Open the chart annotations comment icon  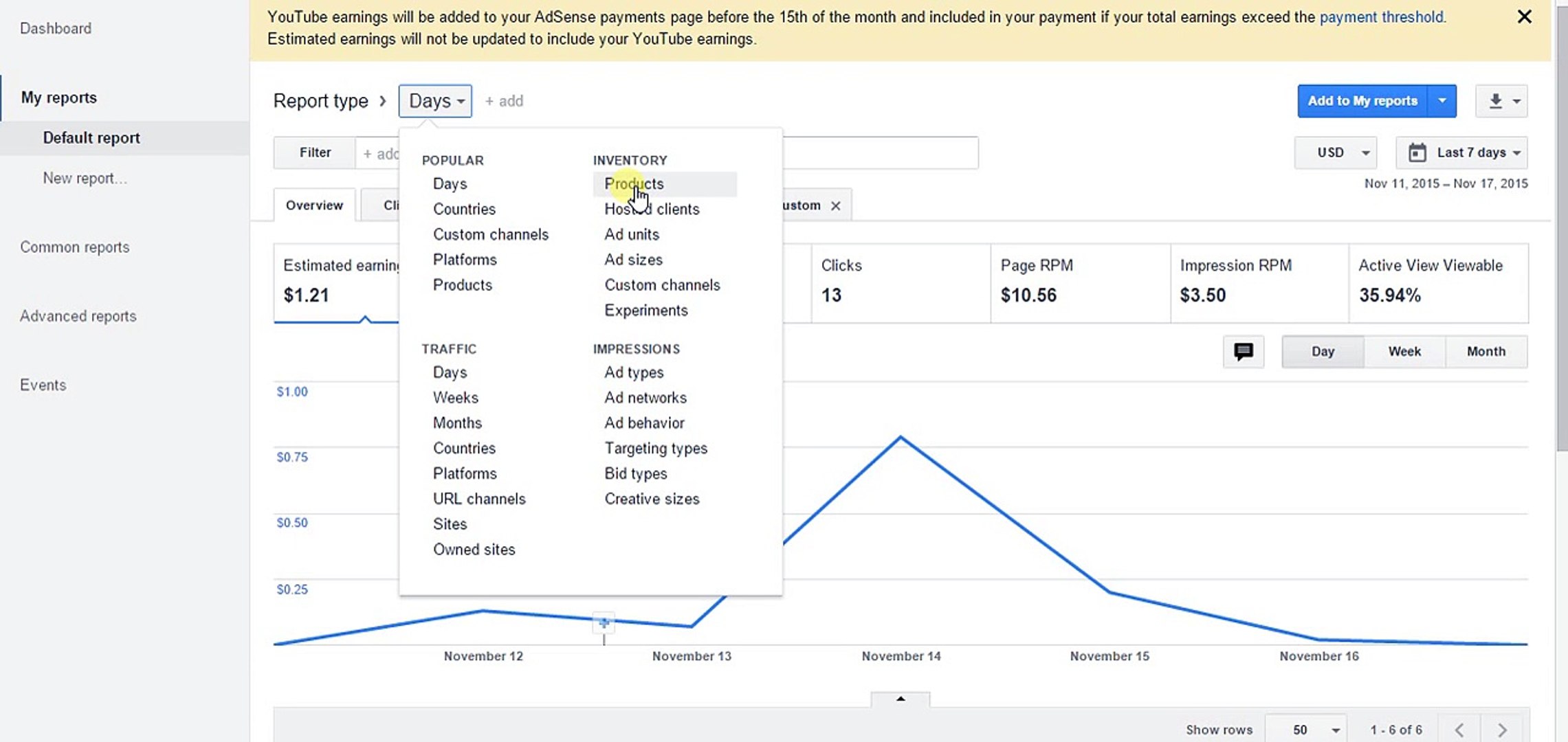(x=1244, y=352)
